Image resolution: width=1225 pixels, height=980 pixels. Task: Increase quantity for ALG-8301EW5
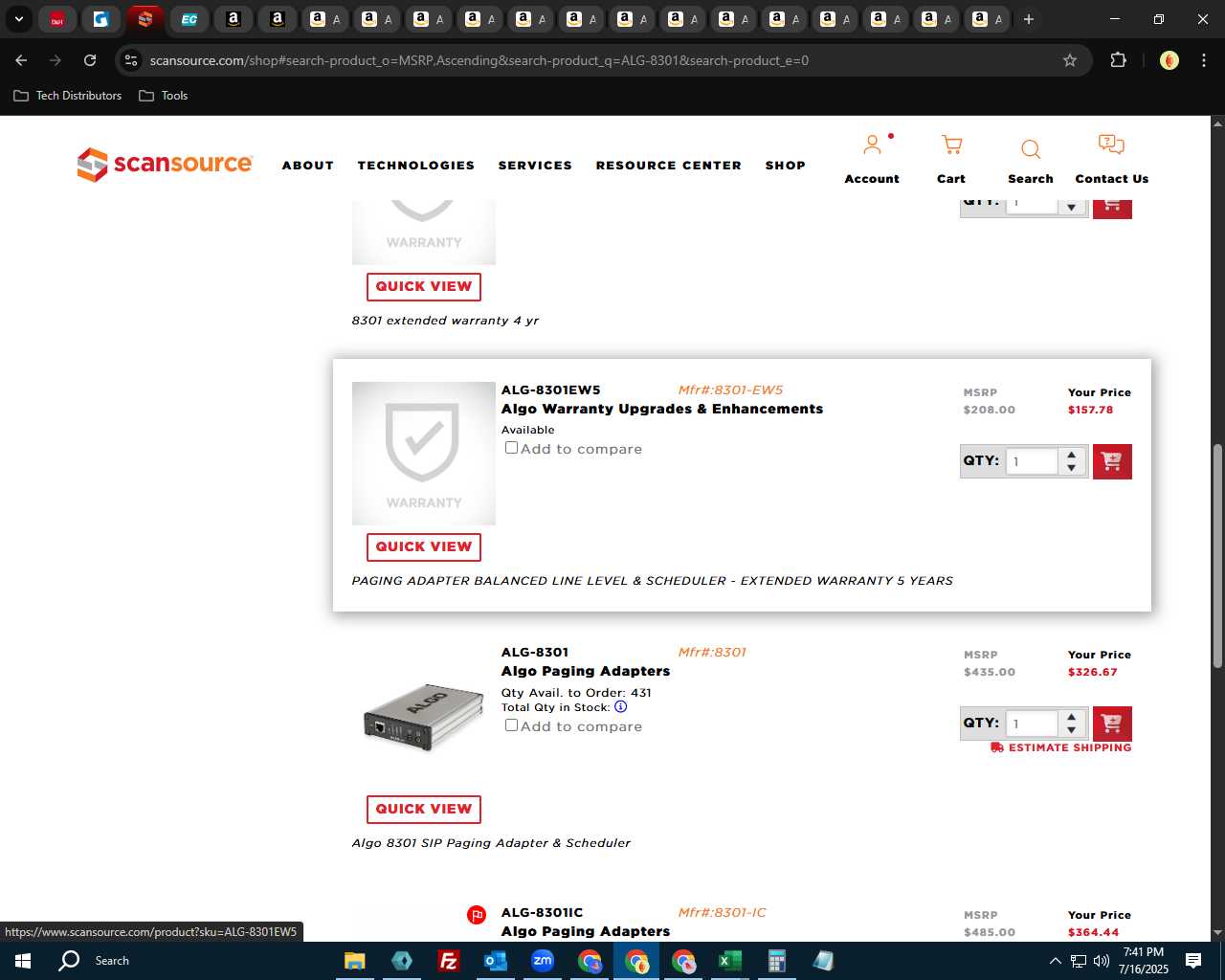pyautogui.click(x=1072, y=455)
